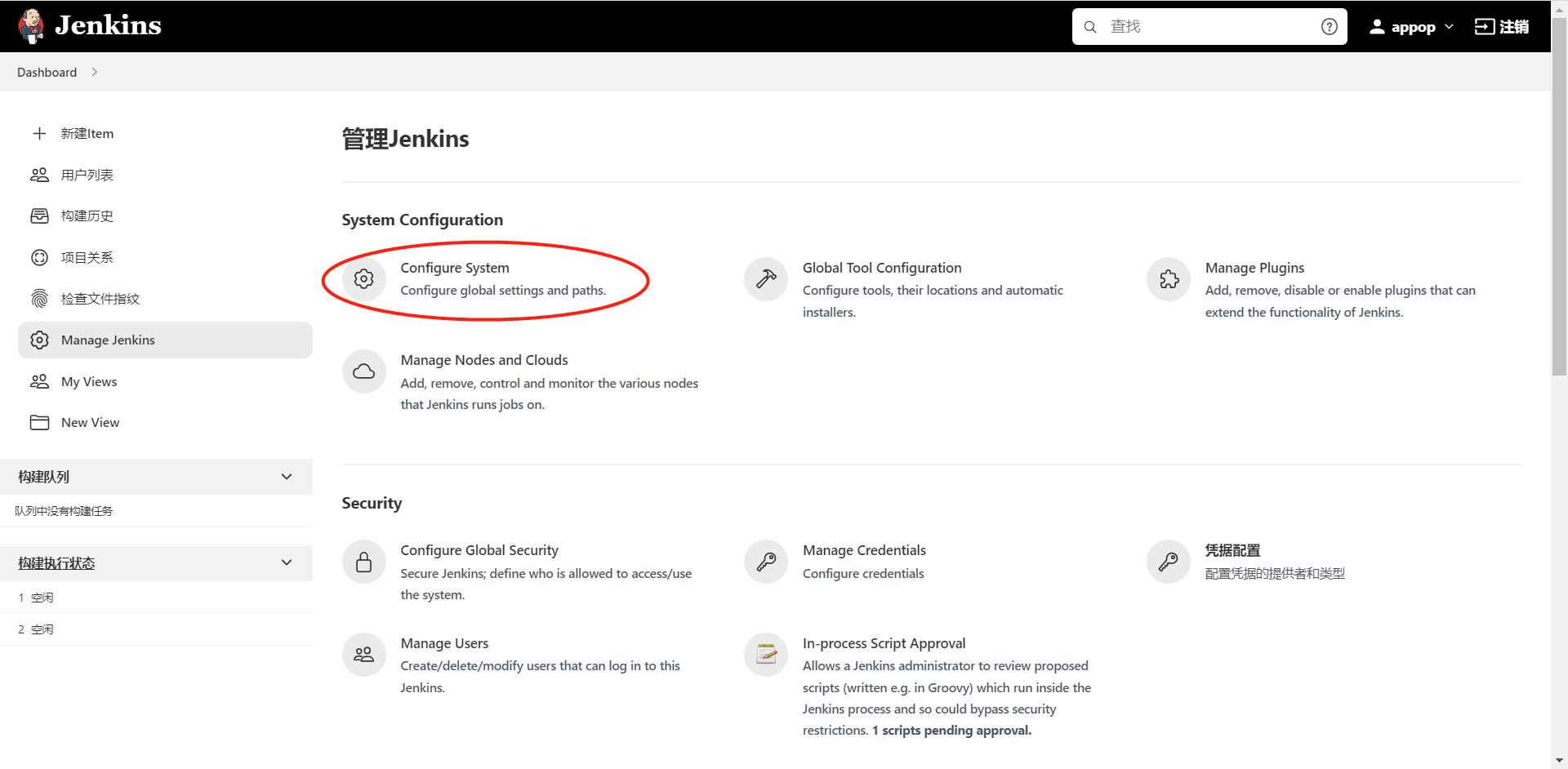
Task: Click the search help question mark icon
Action: [x=1330, y=27]
